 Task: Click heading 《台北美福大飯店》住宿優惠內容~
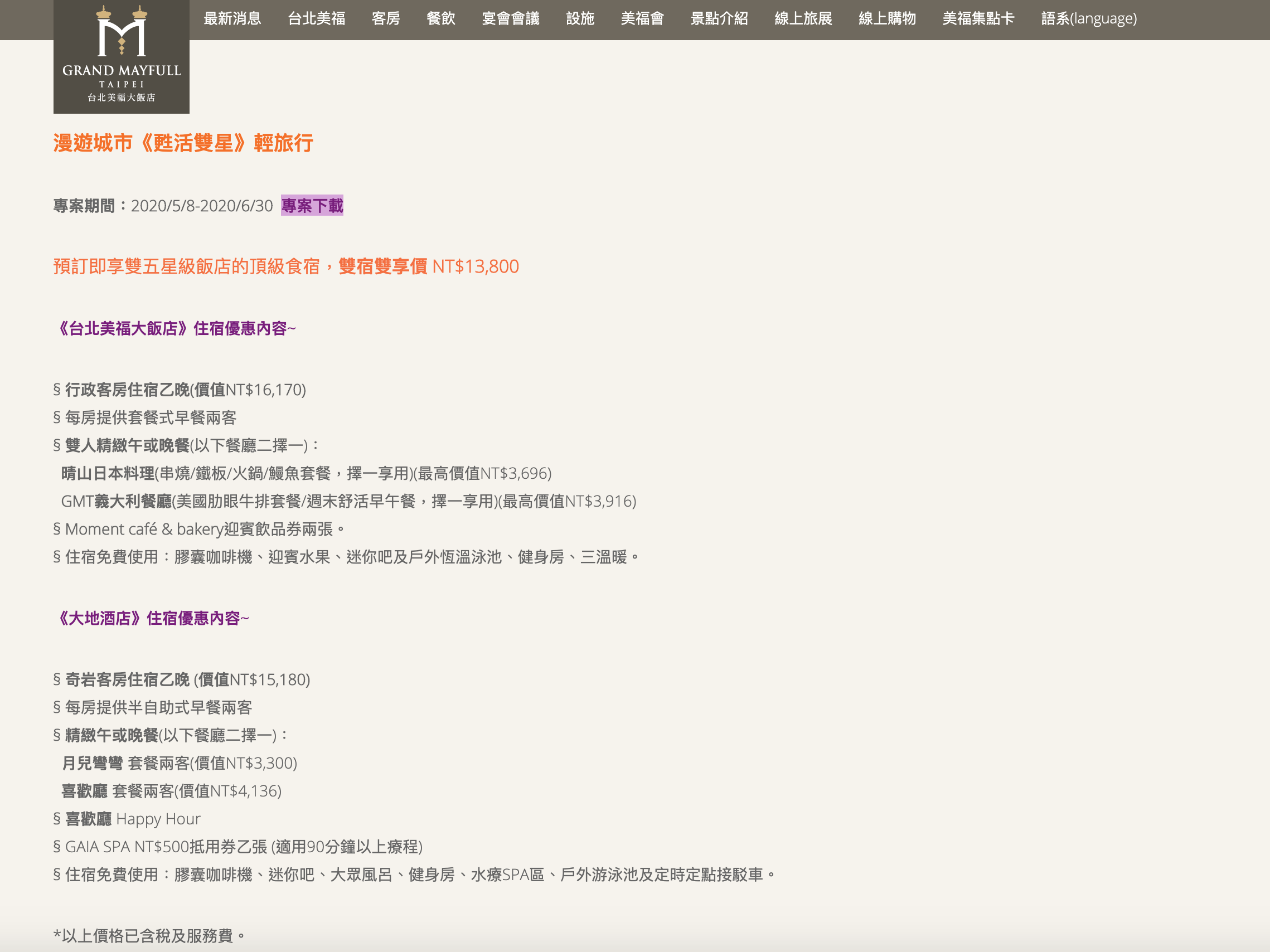(174, 328)
